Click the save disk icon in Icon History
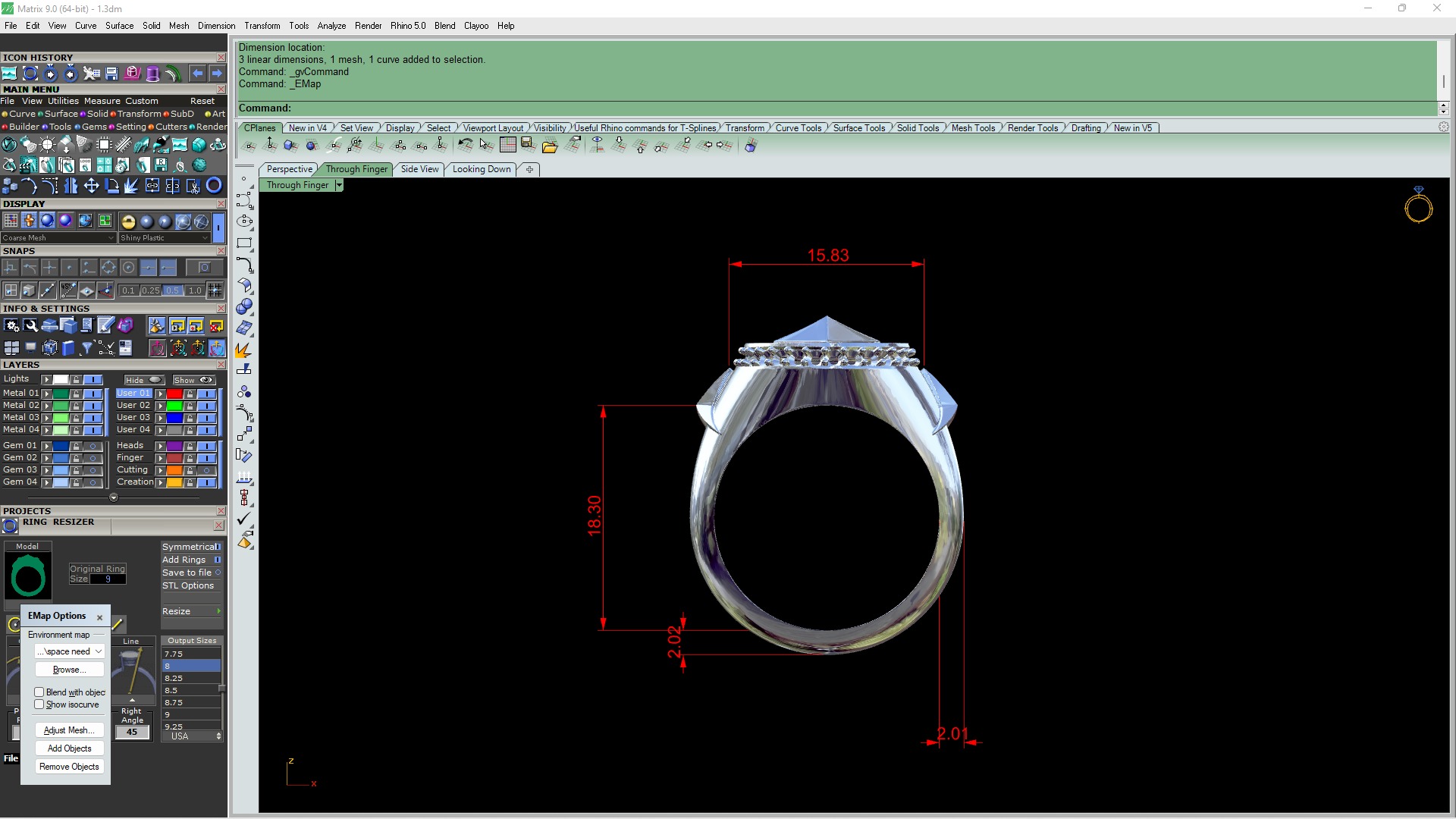The height and width of the screenshot is (819, 1456). click(x=111, y=74)
